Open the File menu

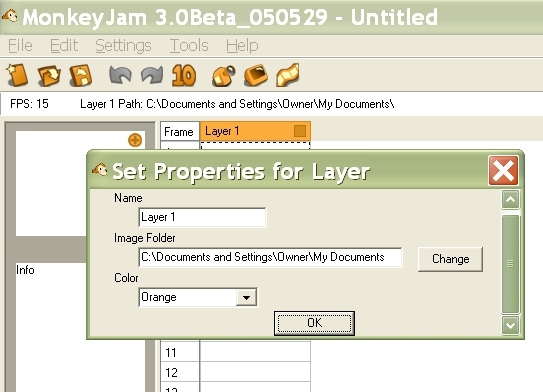pyautogui.click(x=20, y=45)
